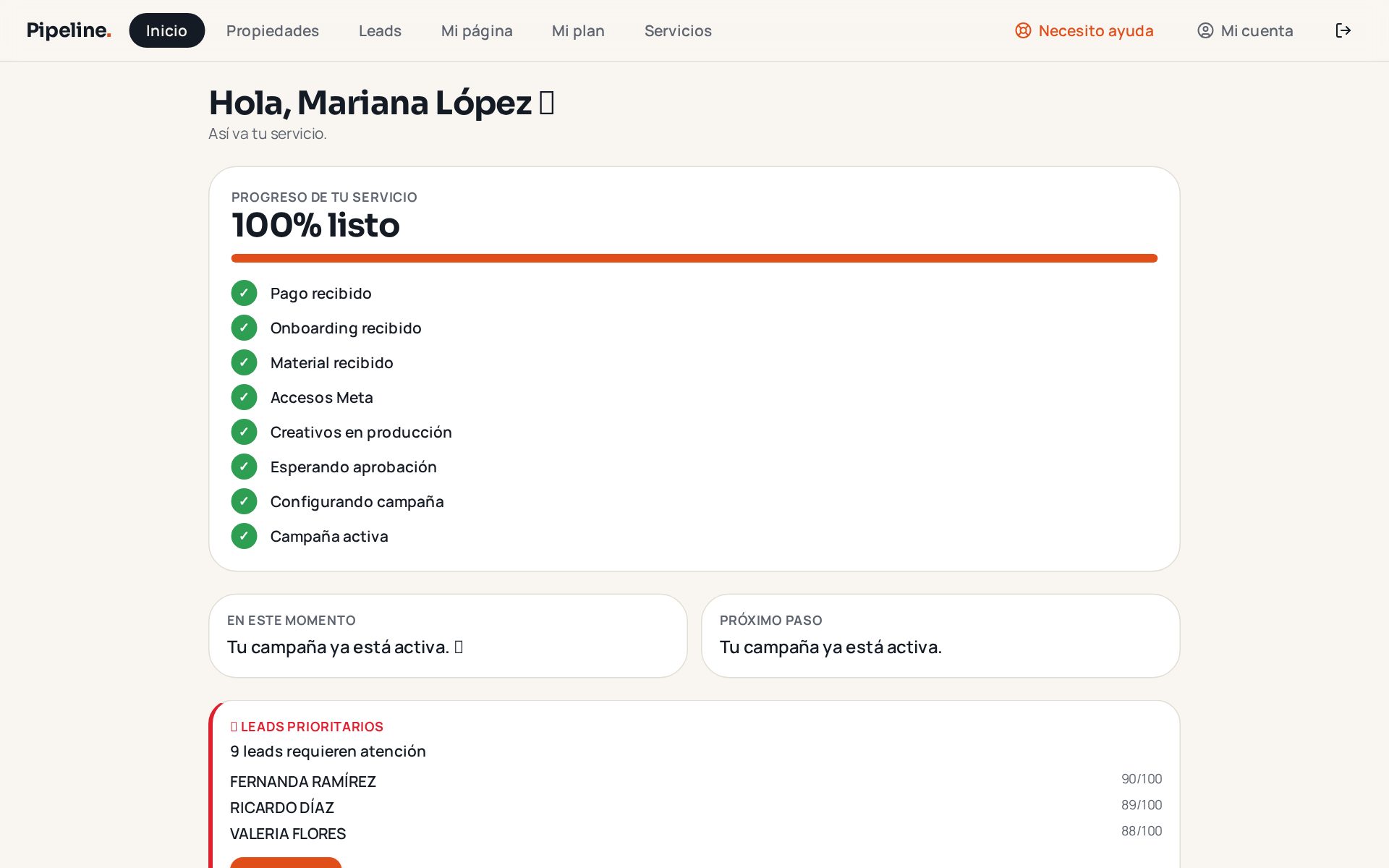Click the 89/100 score value
Viewport: 1389px width, 868px height.
(1142, 805)
